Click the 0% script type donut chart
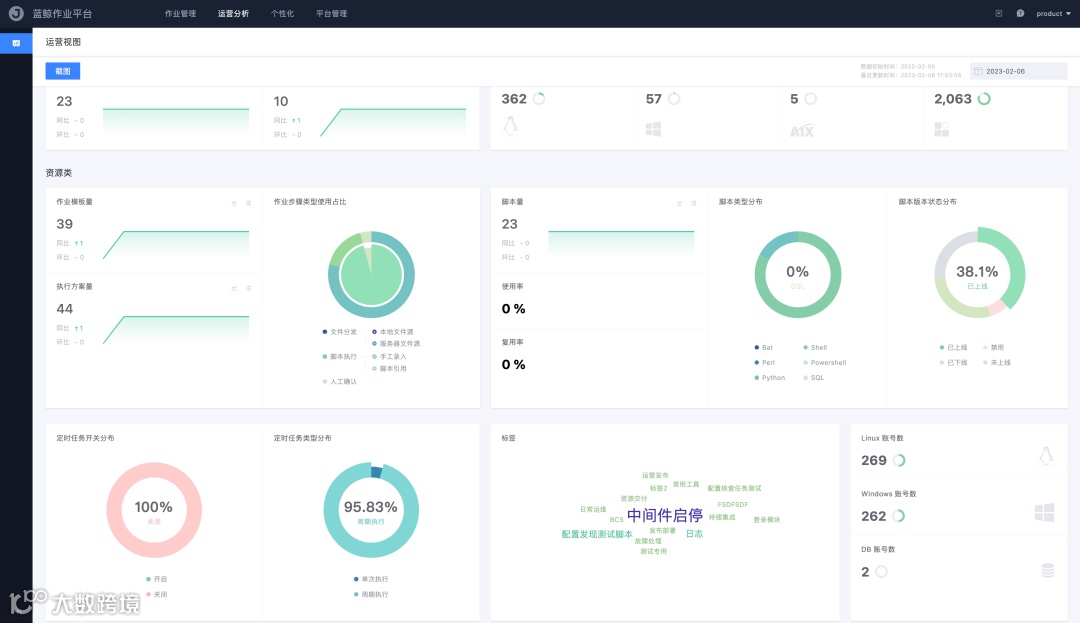The image size is (1080, 623). [x=798, y=274]
